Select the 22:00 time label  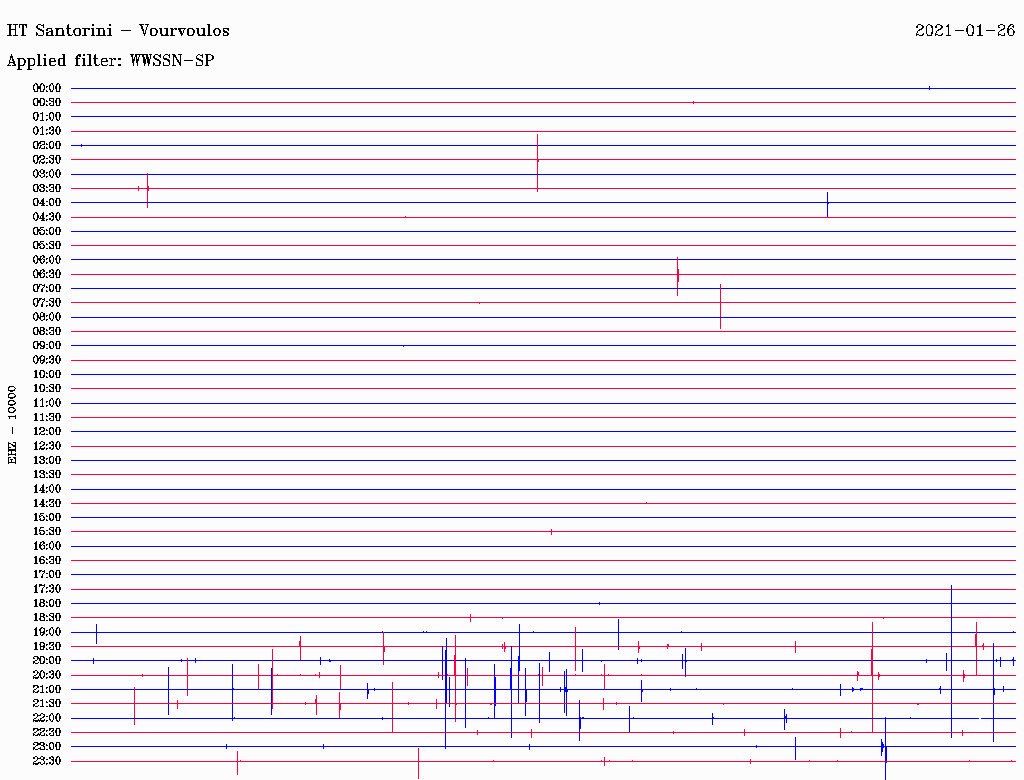click(x=47, y=717)
